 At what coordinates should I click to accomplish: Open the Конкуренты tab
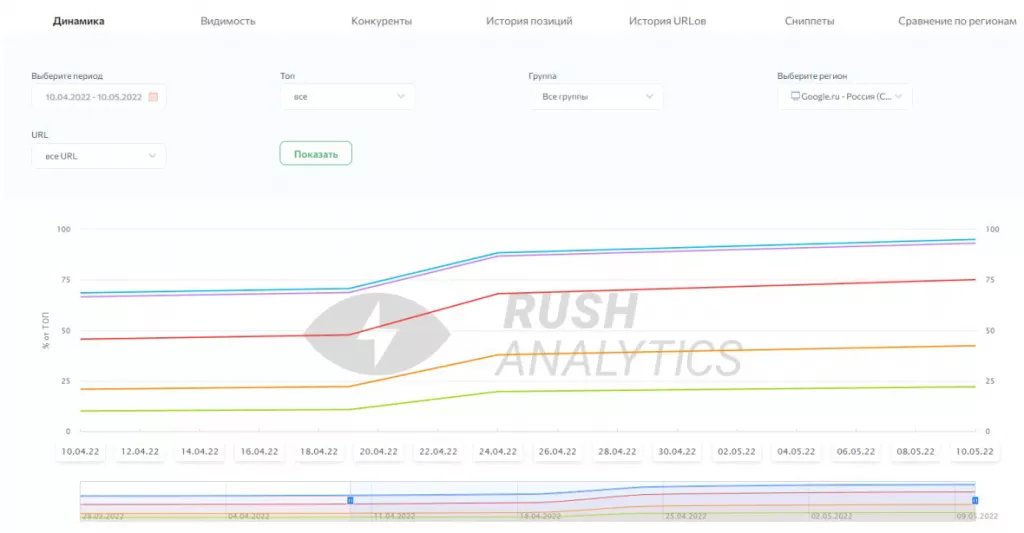381,21
